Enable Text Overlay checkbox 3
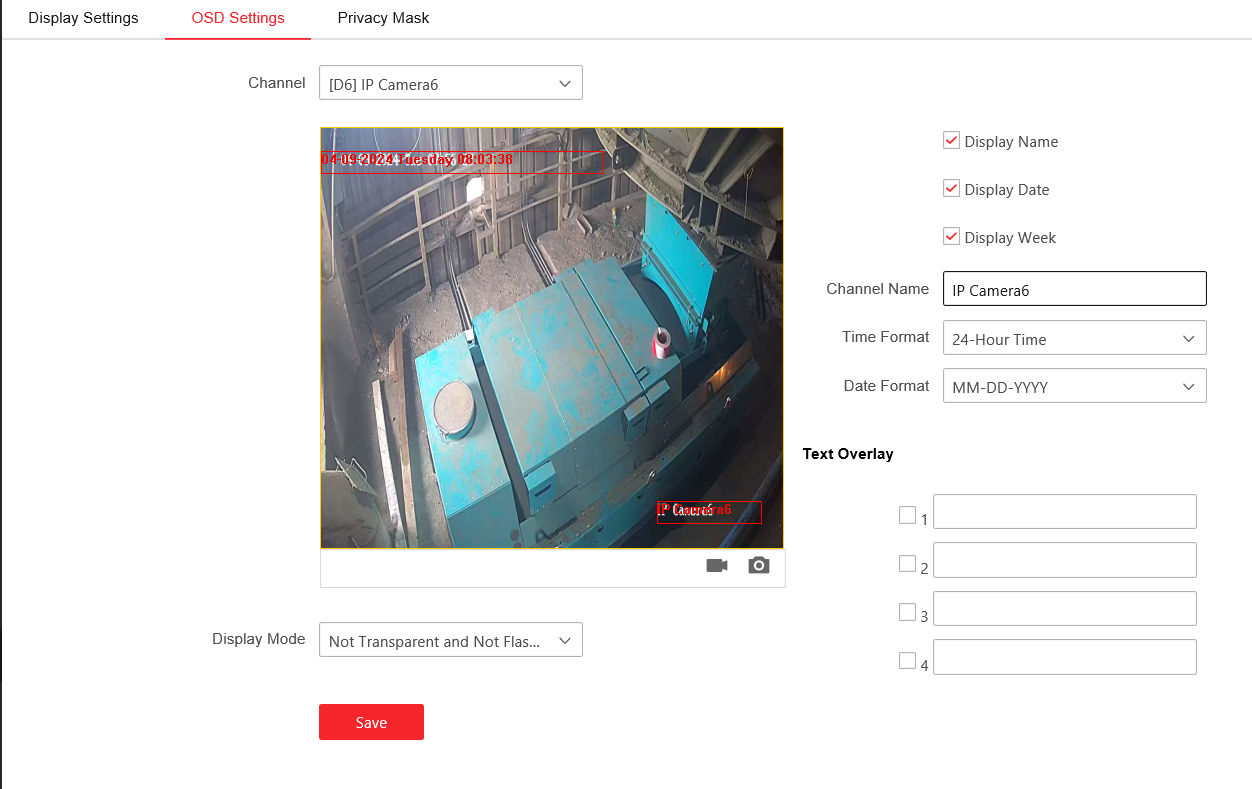Image resolution: width=1252 pixels, height=789 pixels. 907,612
